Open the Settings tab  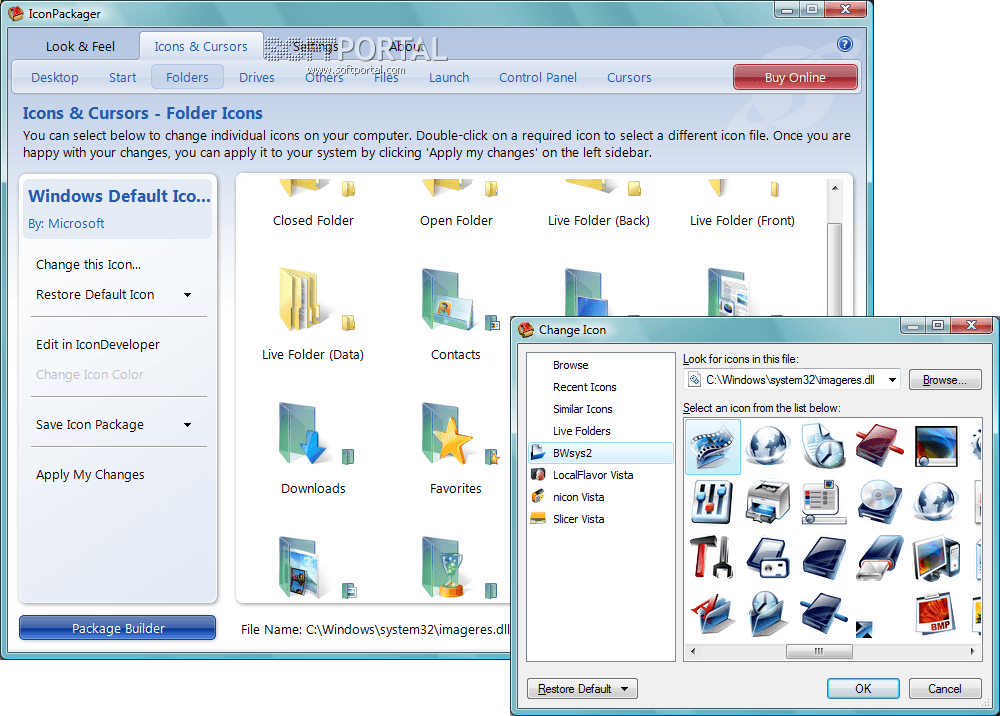[x=315, y=47]
